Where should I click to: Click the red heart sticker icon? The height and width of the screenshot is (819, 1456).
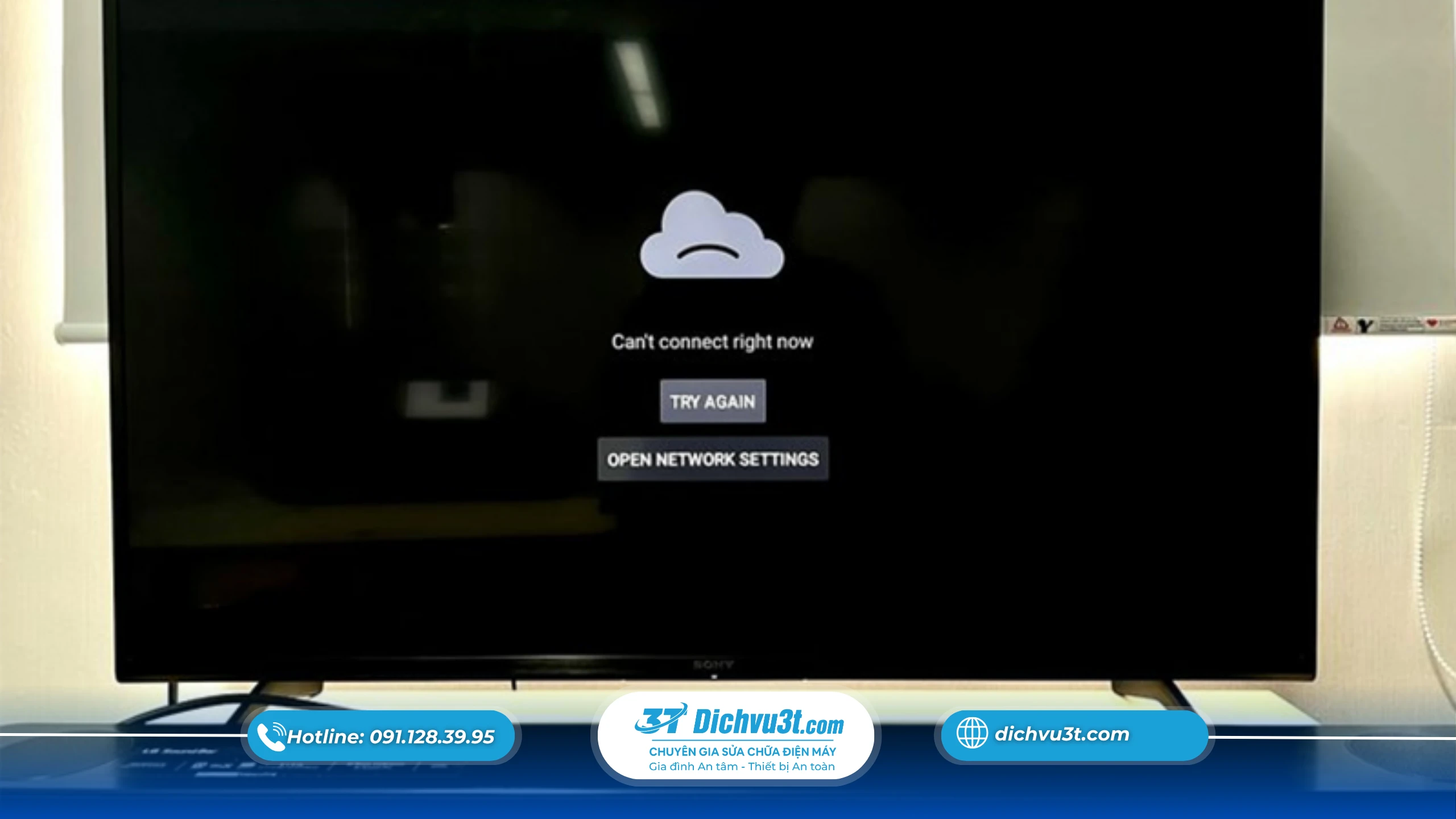click(x=1432, y=323)
